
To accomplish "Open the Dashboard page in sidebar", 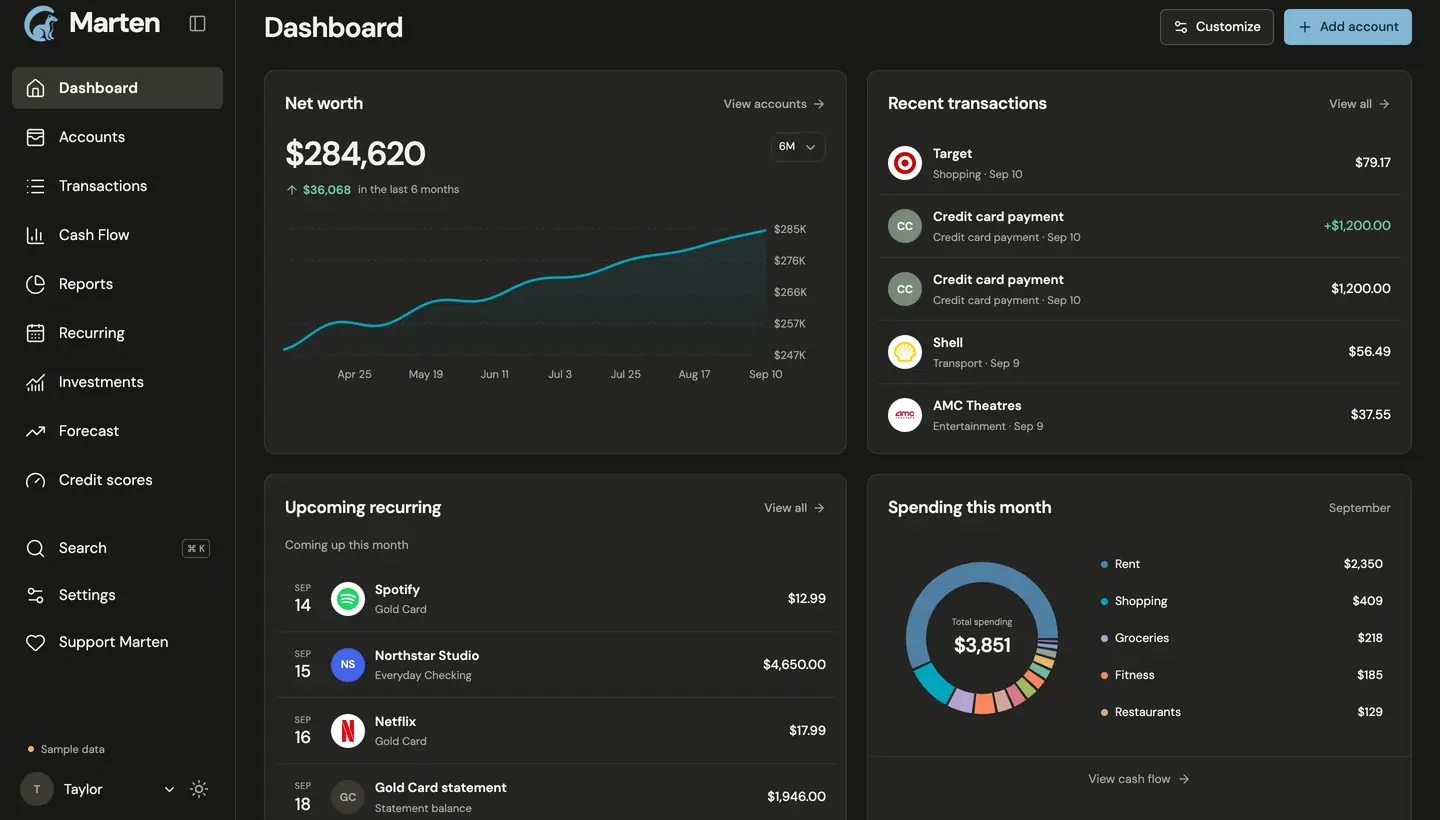I will point(117,88).
